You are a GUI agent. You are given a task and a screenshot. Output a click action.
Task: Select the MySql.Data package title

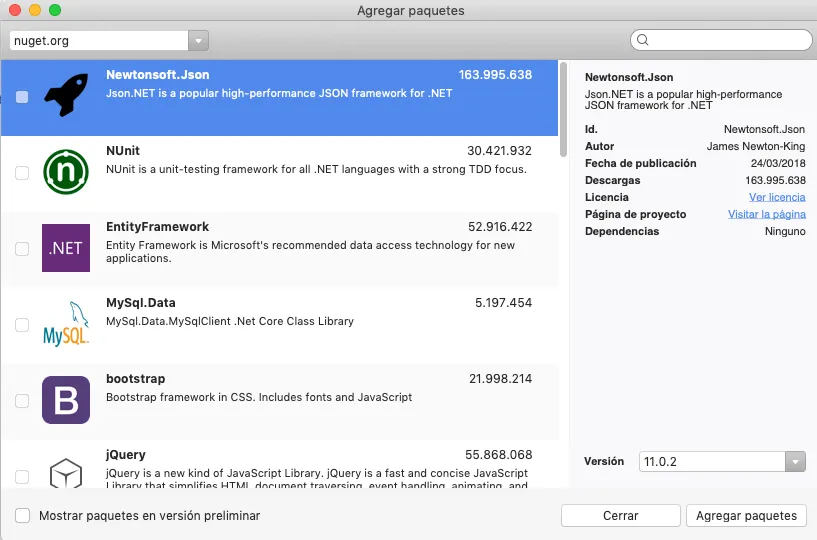click(x=141, y=303)
